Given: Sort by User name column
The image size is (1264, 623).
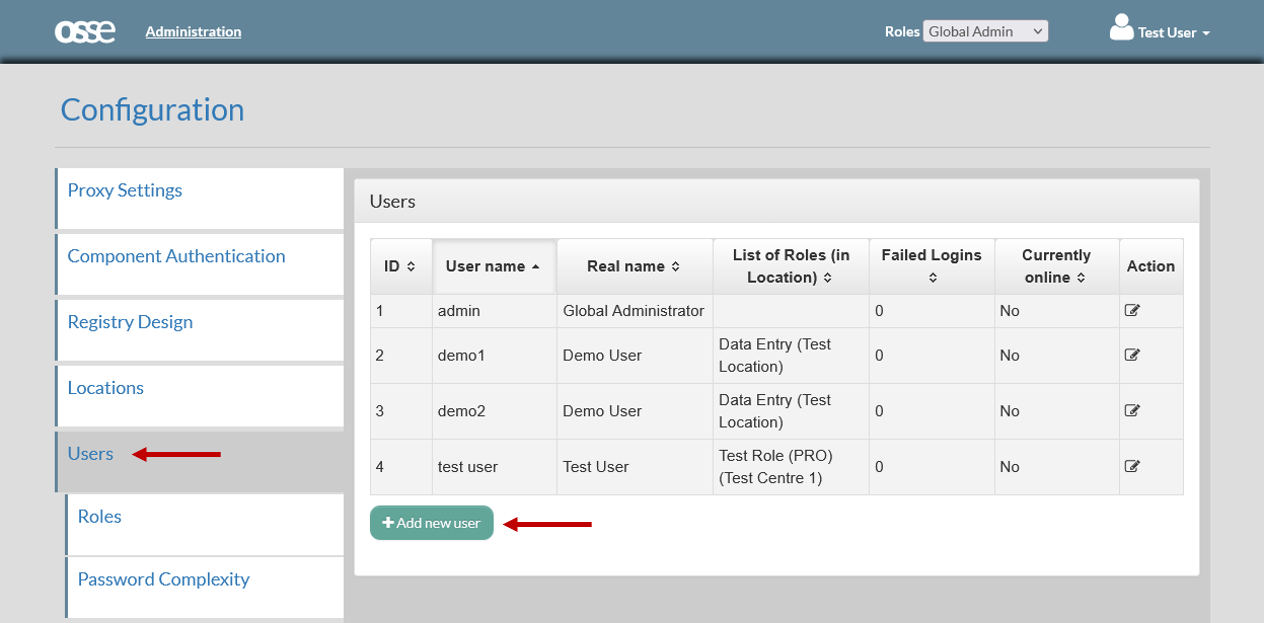Looking at the screenshot, I should click(494, 266).
